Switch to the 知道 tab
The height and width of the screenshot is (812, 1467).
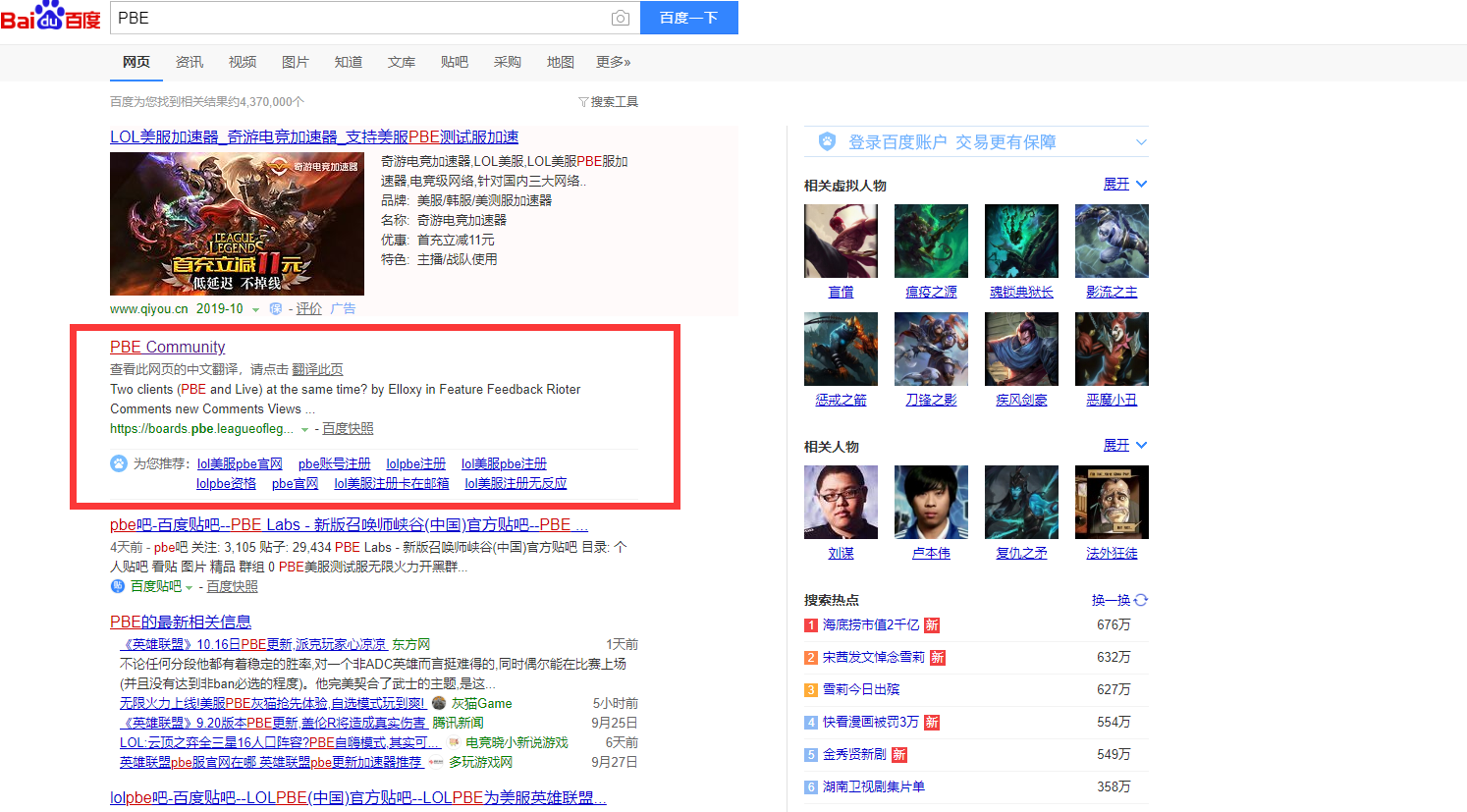click(x=349, y=62)
